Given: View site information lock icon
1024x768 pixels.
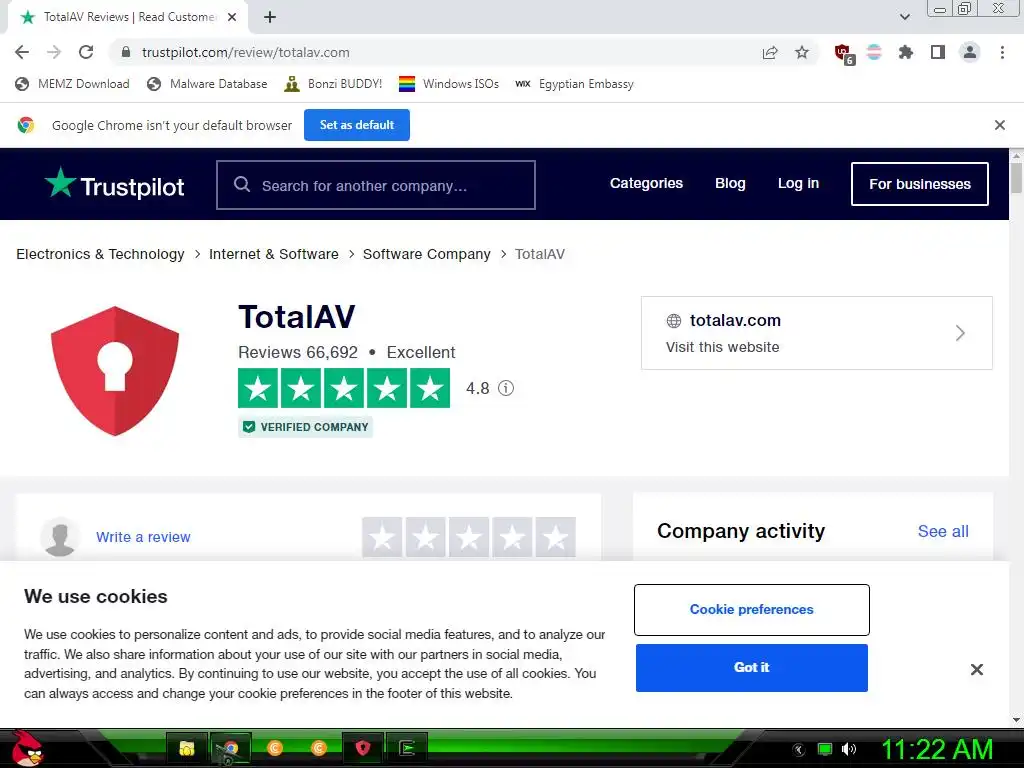Looking at the screenshot, I should click(x=126, y=52).
